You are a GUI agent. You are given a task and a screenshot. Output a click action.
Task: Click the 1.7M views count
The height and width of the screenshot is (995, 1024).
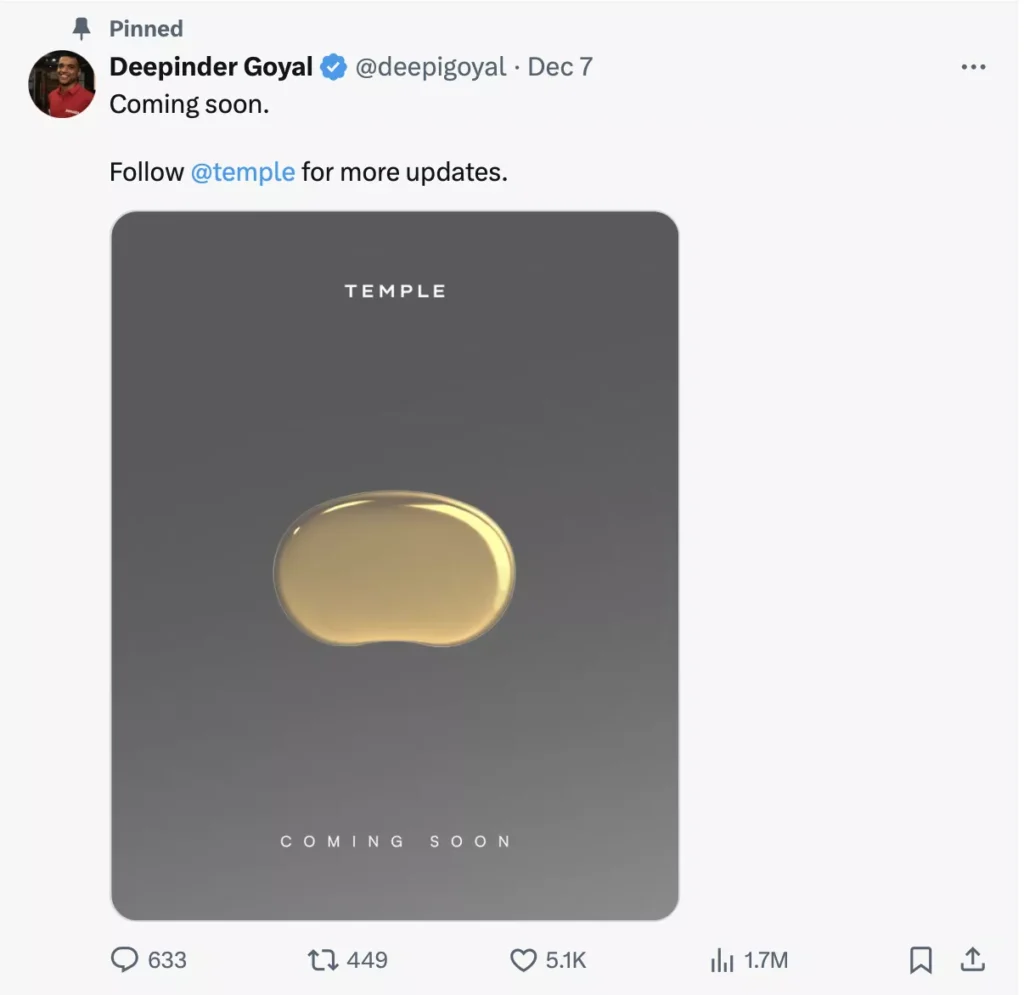pyautogui.click(x=764, y=961)
